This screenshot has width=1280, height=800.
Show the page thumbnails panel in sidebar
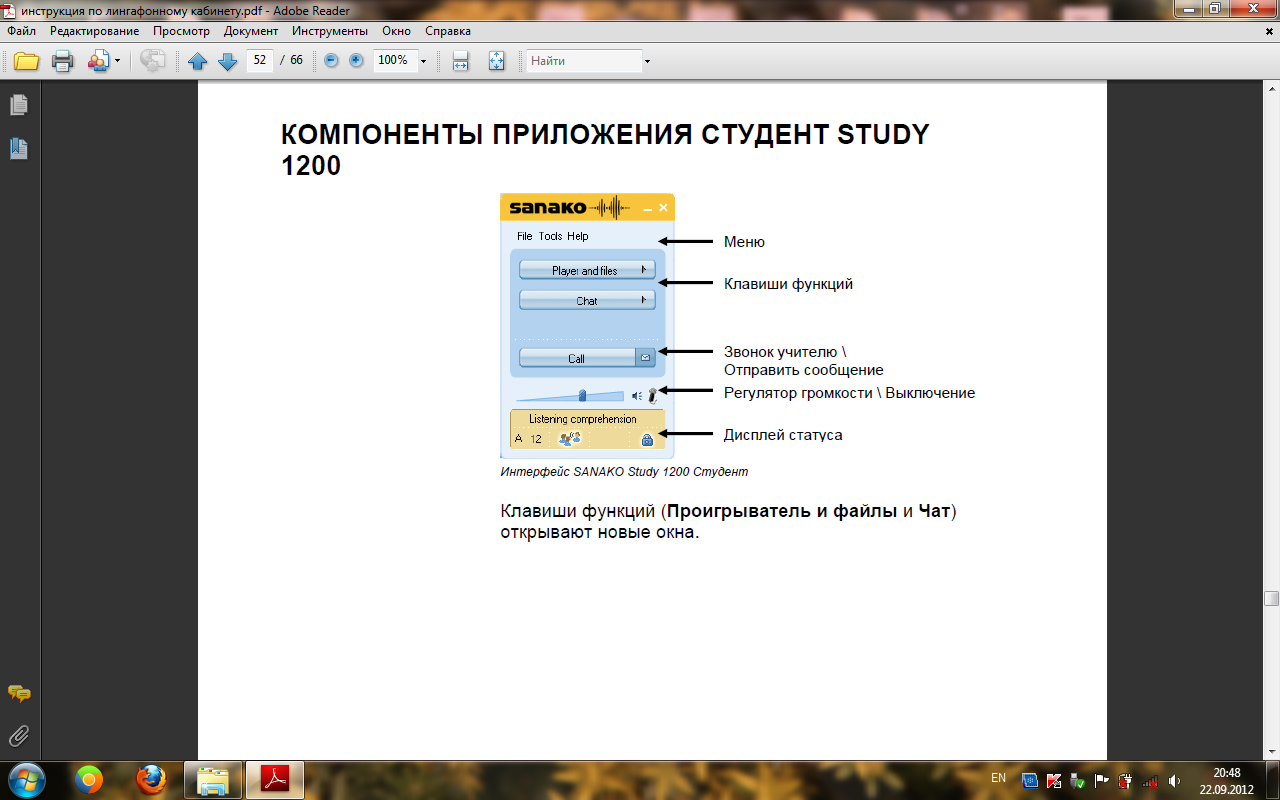(18, 105)
